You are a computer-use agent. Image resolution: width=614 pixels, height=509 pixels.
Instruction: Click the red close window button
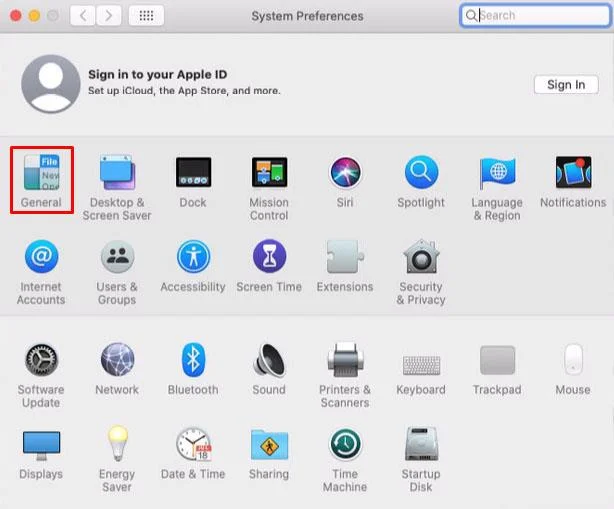[x=16, y=16]
